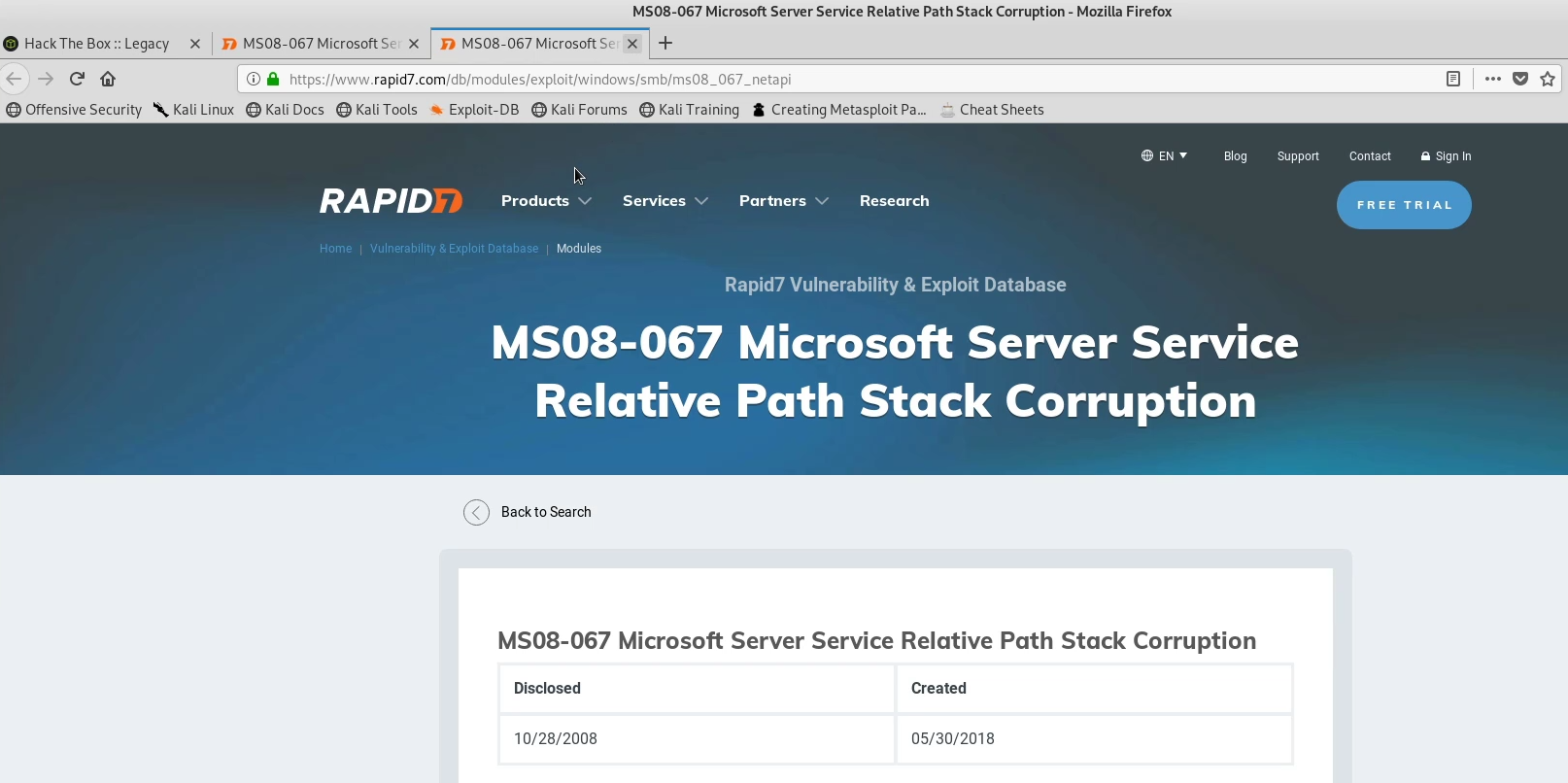This screenshot has width=1568, height=783.
Task: Click Sign In with lock icon
Action: (x=1446, y=156)
